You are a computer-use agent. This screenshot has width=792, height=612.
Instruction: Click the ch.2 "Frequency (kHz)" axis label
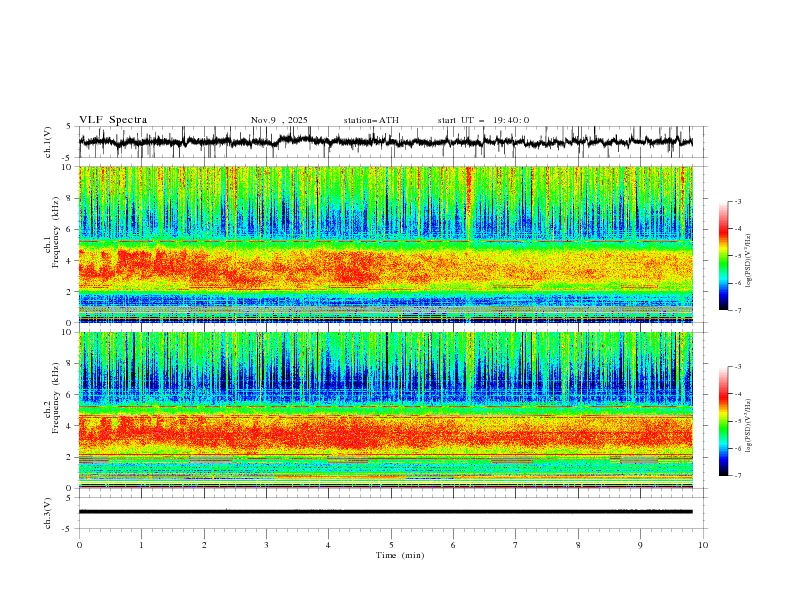(55, 397)
